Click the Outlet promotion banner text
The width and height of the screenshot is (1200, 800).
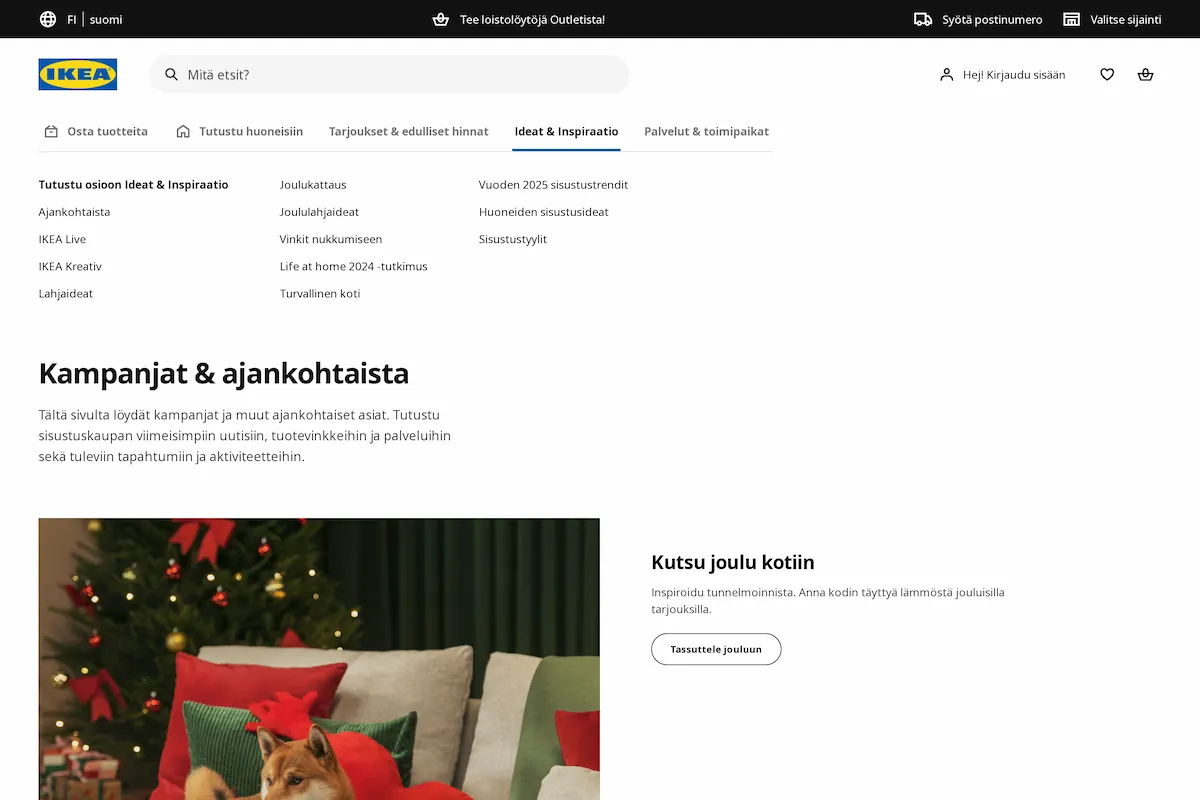pyautogui.click(x=531, y=19)
